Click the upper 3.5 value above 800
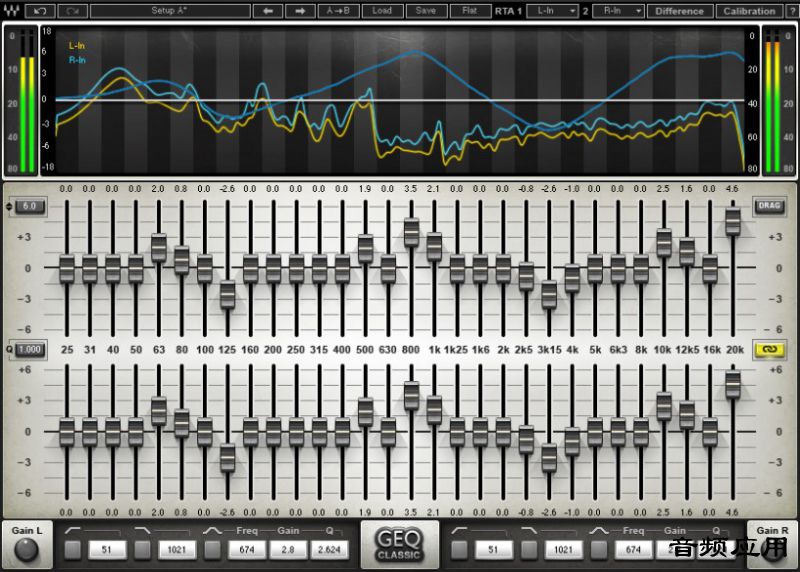Screen dimensions: 800x572 411,189
